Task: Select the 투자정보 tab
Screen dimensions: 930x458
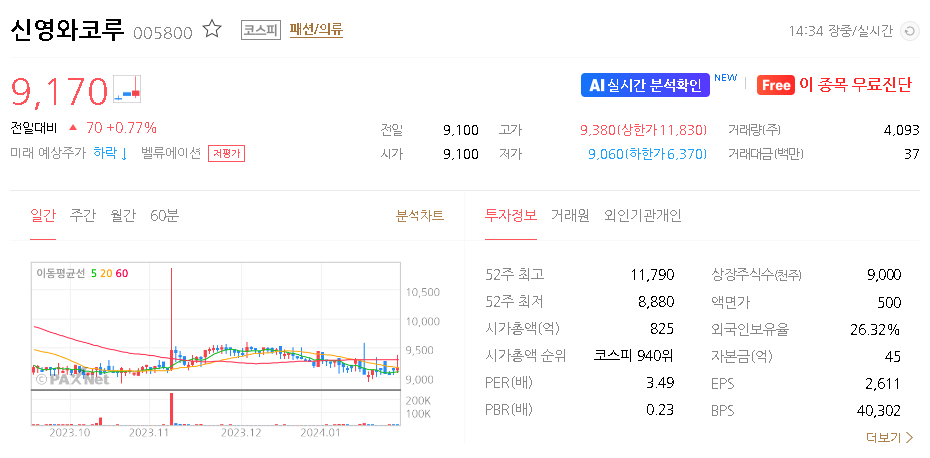Action: (511, 215)
